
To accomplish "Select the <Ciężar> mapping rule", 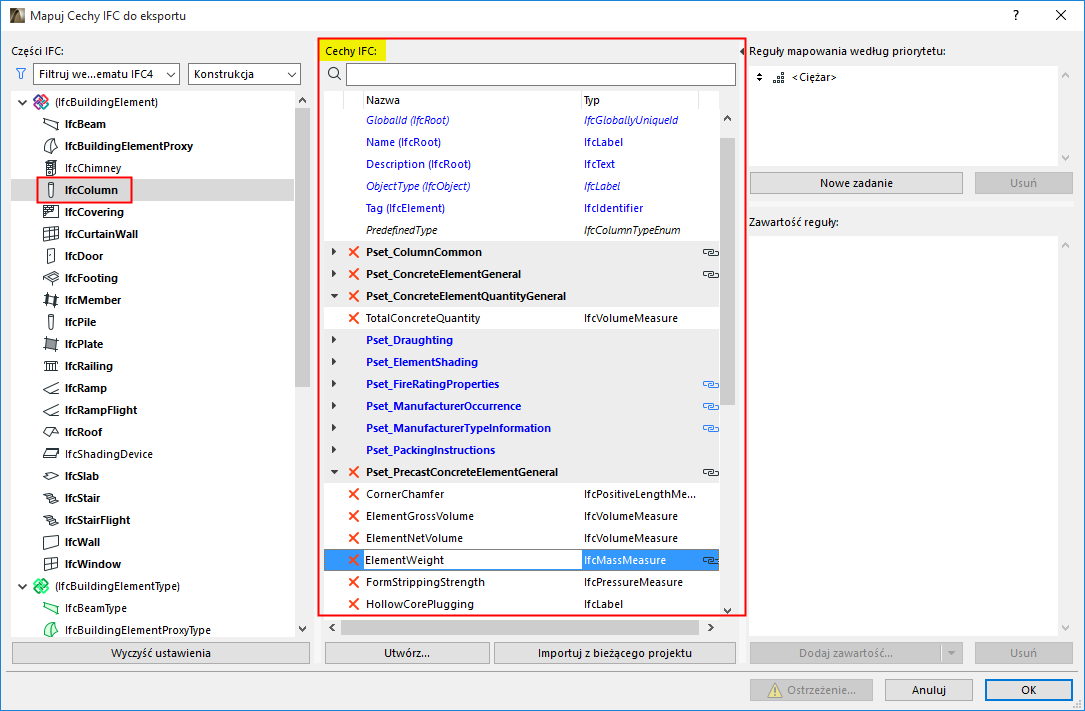I will click(814, 77).
